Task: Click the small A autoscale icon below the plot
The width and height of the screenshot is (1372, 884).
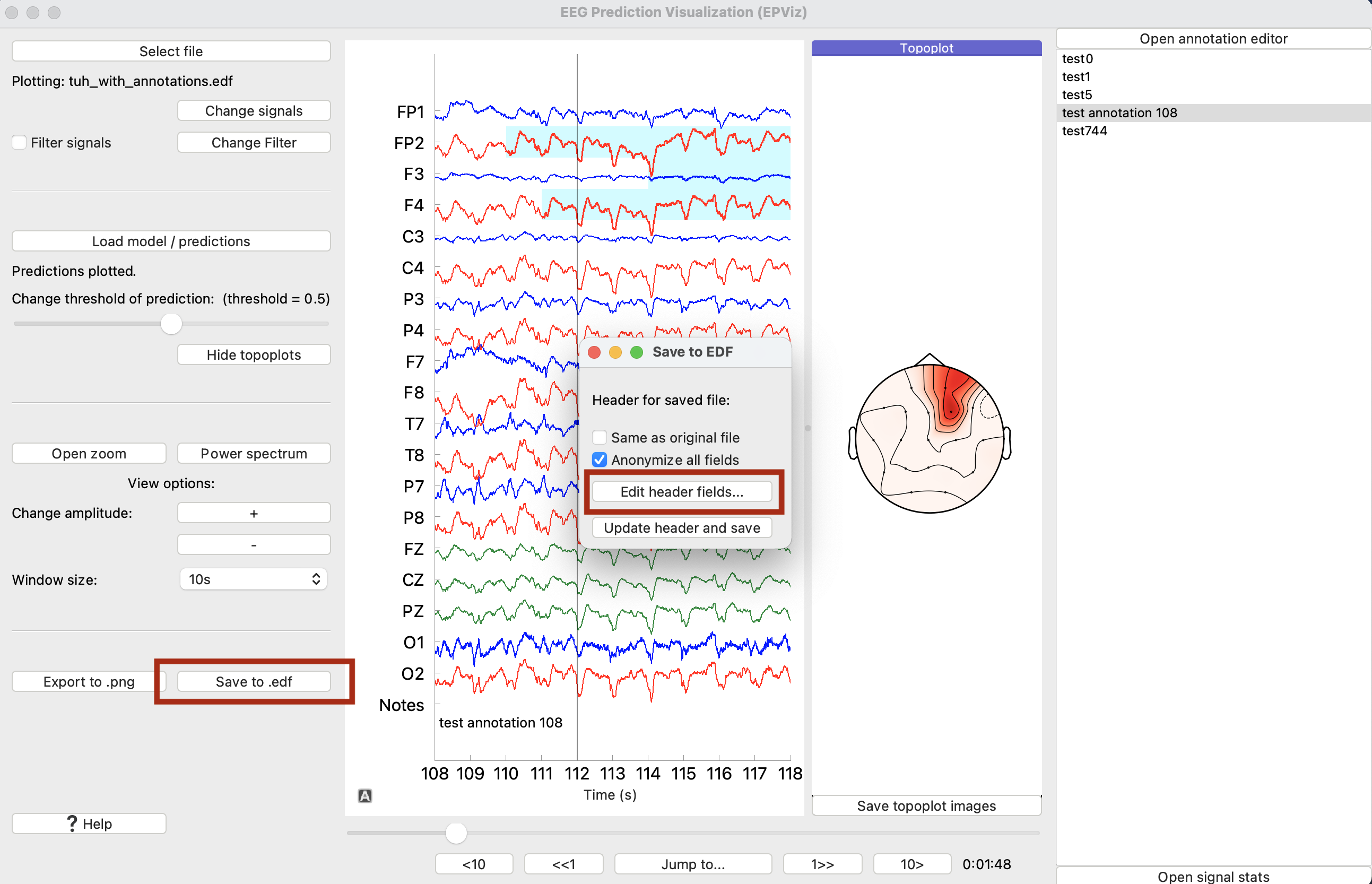Action: click(365, 795)
